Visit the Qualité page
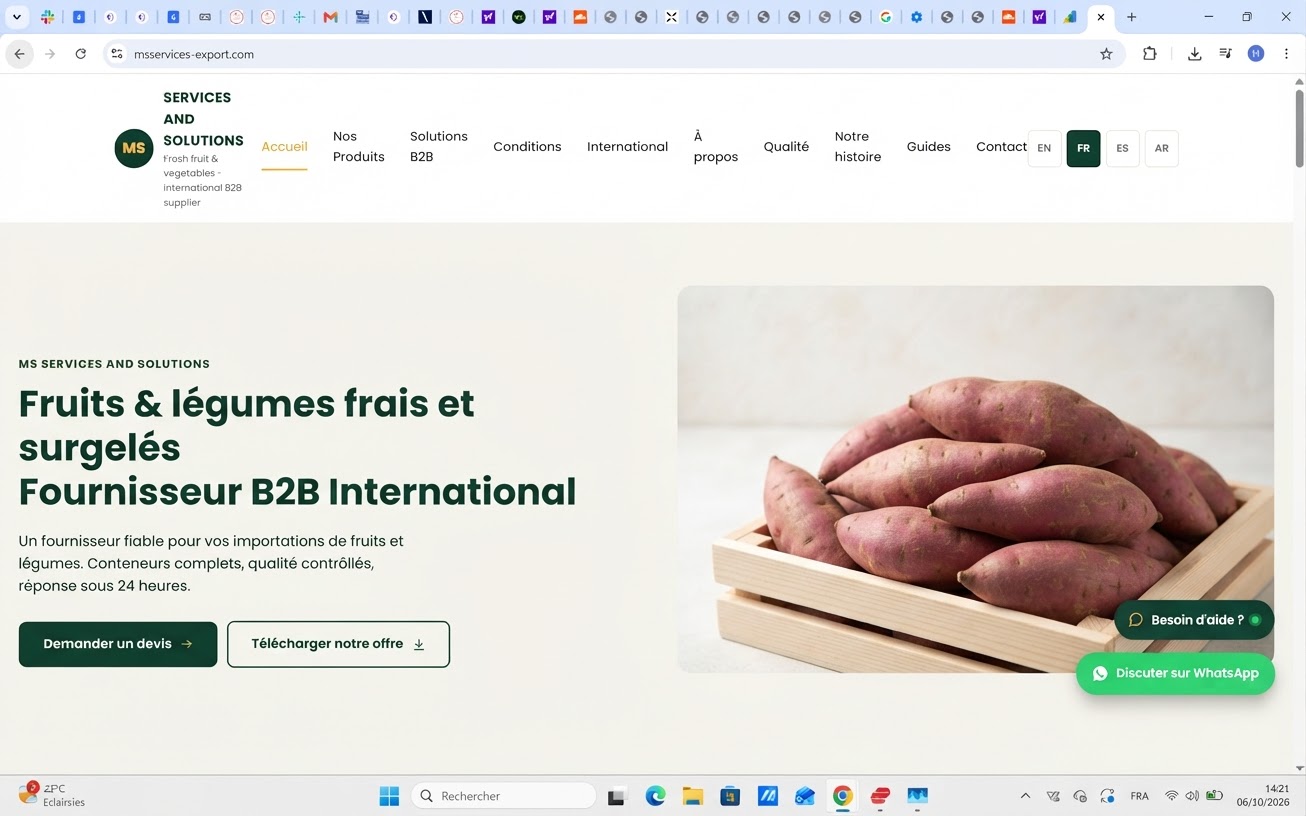Screen dimensions: 1306x816 coord(786,147)
